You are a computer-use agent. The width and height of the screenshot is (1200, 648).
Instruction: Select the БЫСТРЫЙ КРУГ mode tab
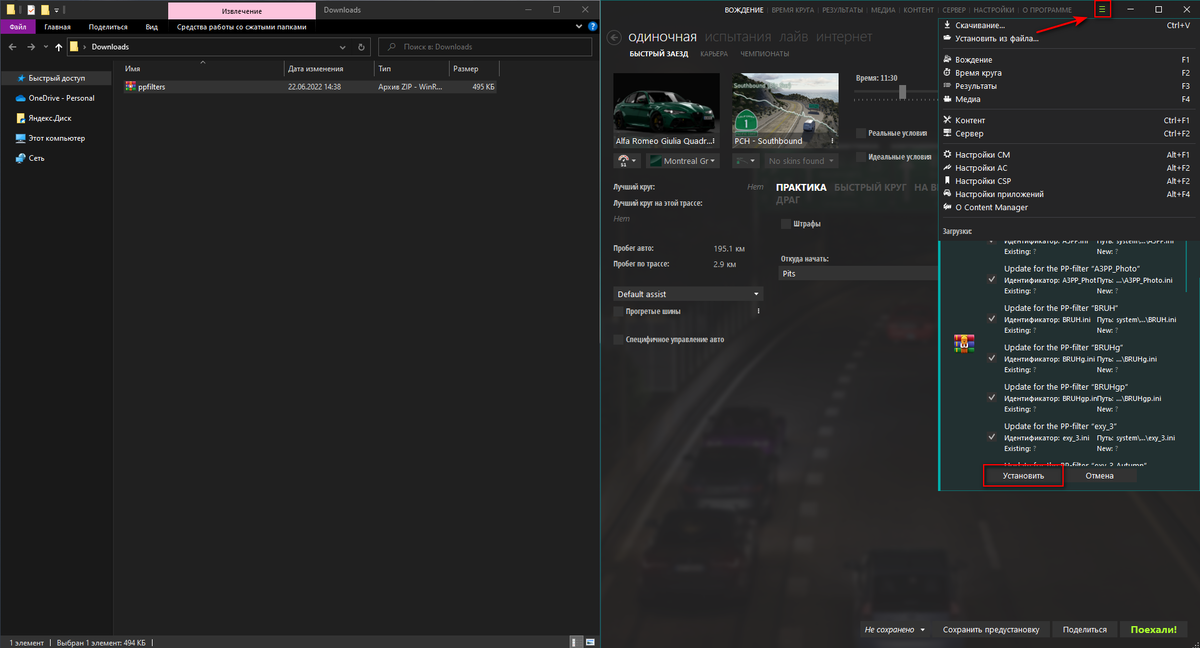(870, 187)
